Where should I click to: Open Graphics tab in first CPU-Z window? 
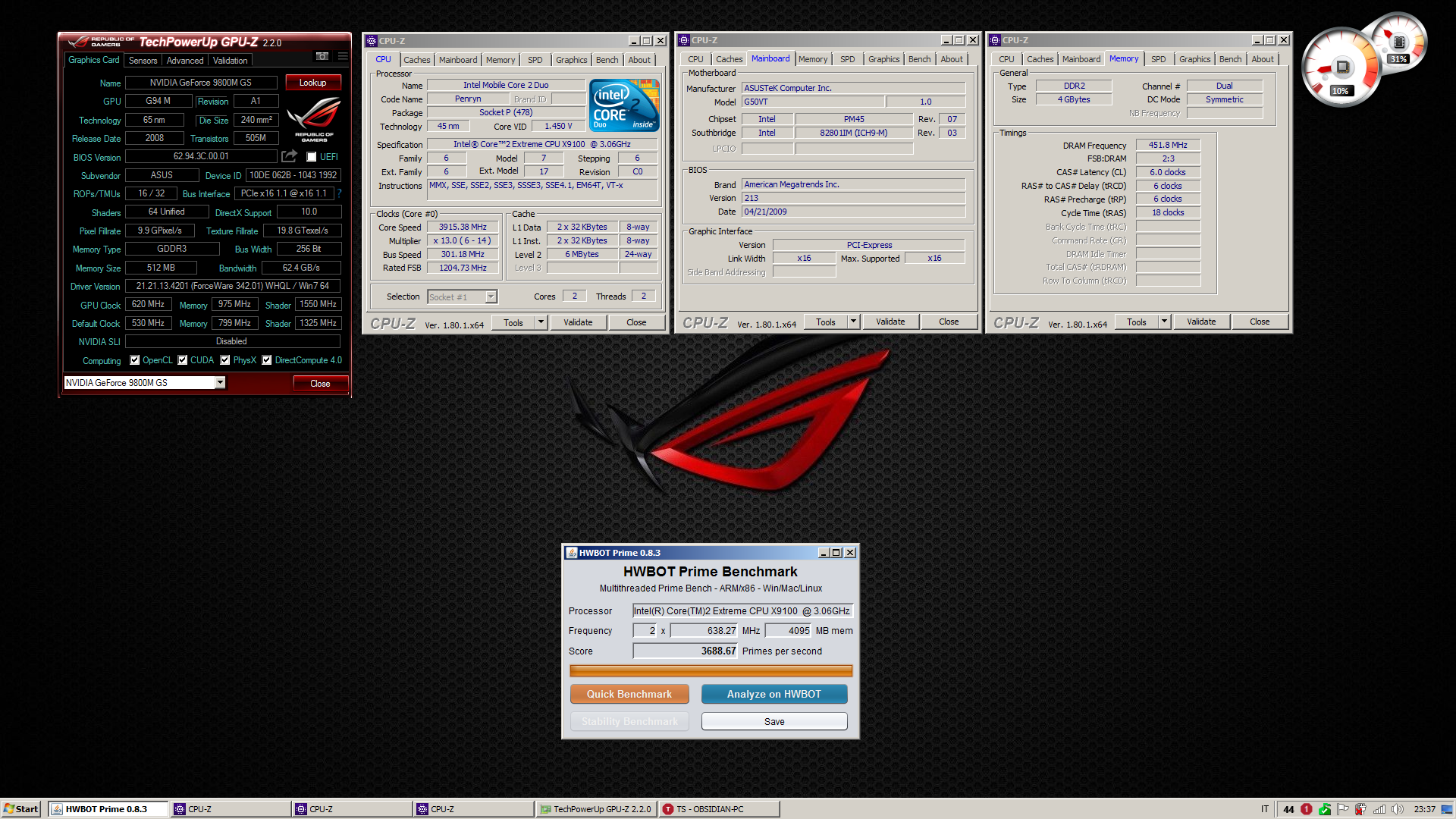coord(571,60)
